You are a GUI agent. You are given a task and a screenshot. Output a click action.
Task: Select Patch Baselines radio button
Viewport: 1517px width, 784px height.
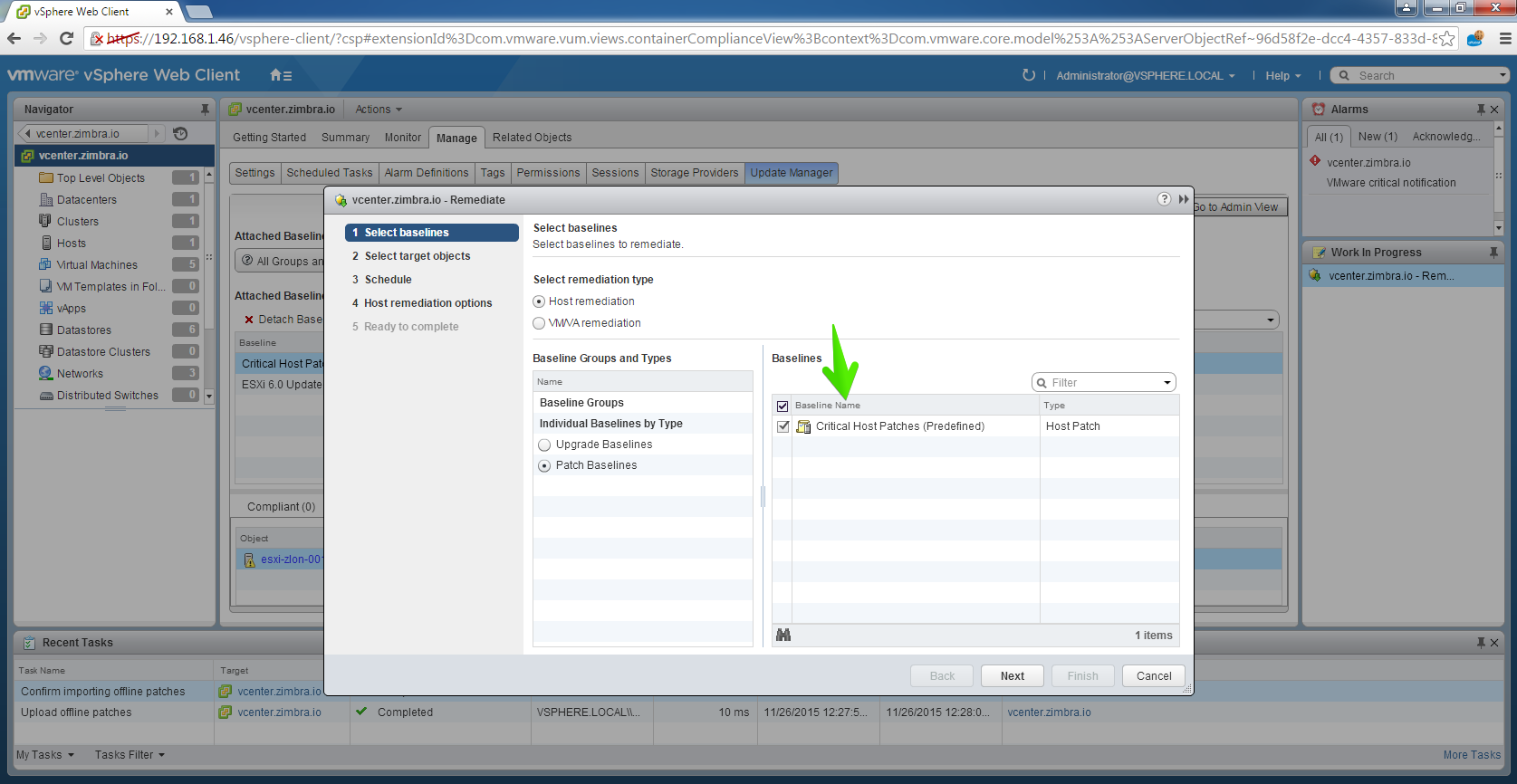click(544, 465)
